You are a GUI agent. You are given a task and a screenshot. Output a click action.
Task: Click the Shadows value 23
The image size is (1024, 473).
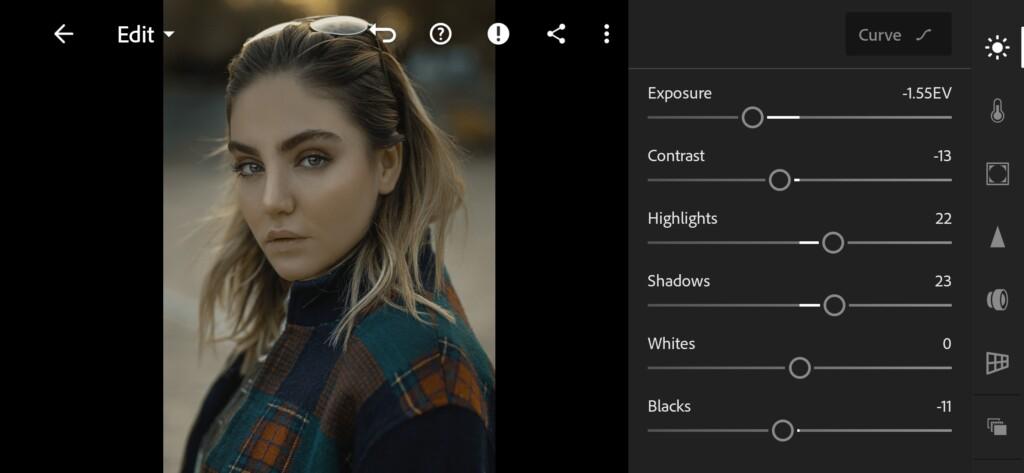pos(943,282)
